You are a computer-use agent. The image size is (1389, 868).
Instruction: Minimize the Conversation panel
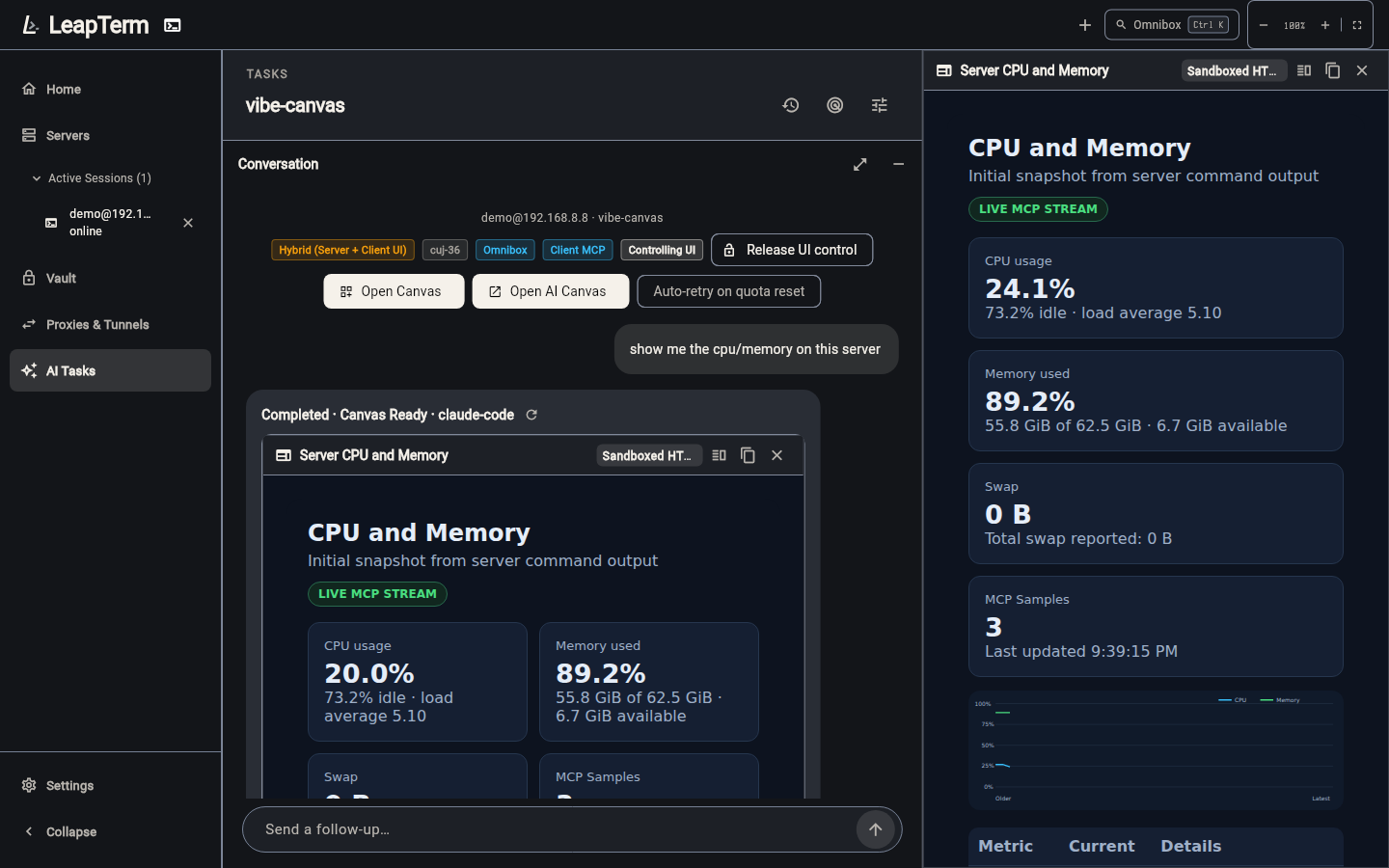tap(899, 165)
